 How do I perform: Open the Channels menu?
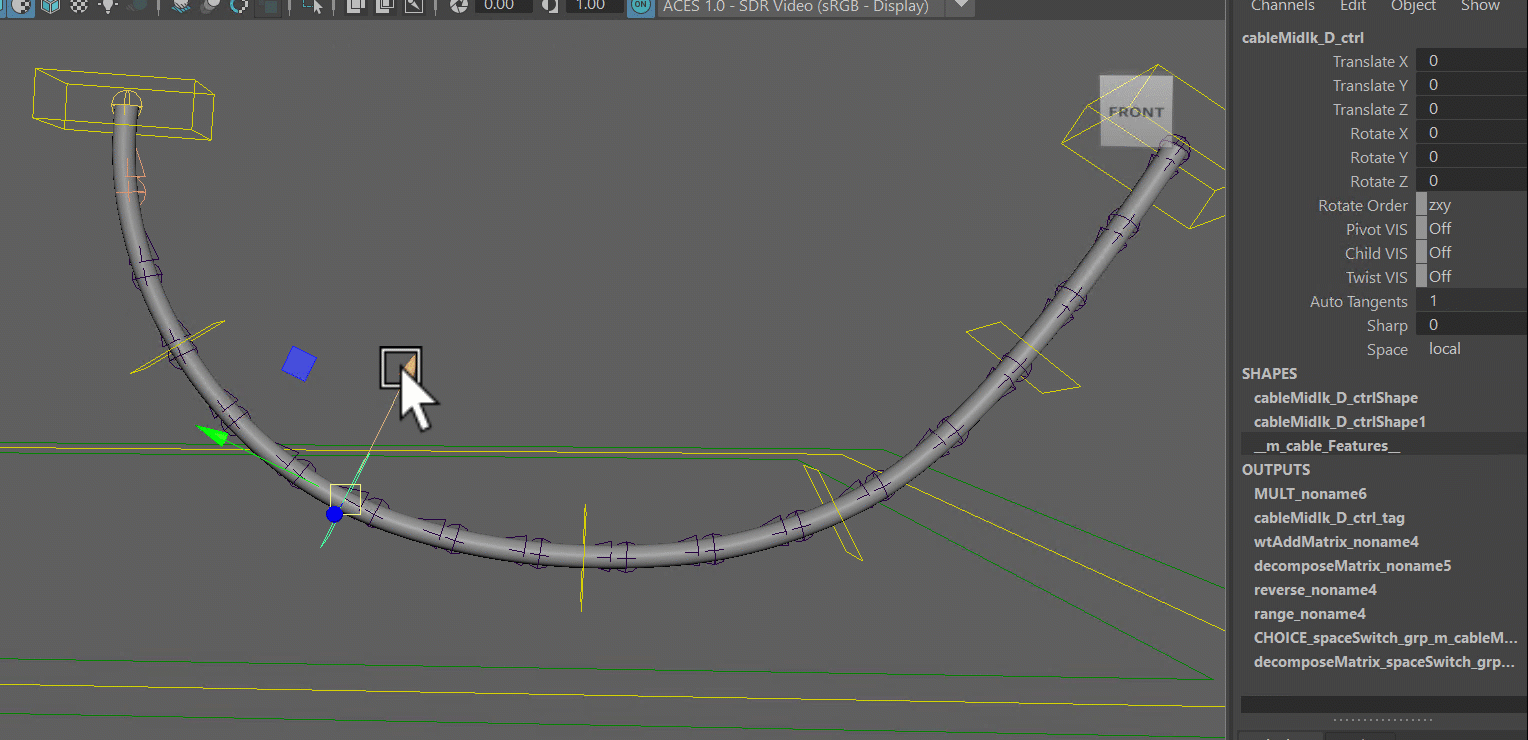pyautogui.click(x=1283, y=6)
